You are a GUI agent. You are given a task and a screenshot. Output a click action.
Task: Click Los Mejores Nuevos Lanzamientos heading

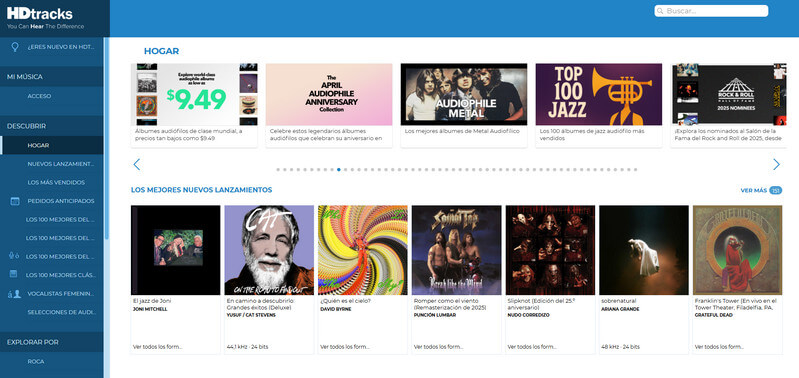pyautogui.click(x=201, y=190)
